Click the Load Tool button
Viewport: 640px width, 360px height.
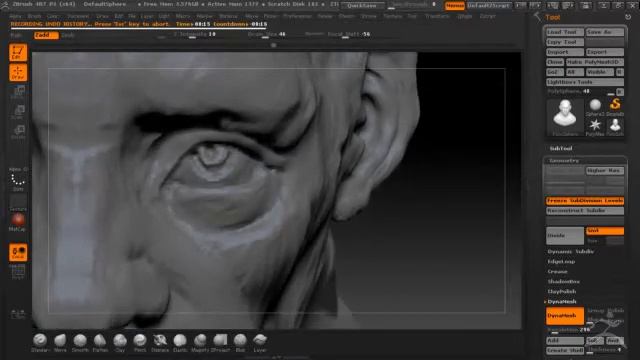565,32
